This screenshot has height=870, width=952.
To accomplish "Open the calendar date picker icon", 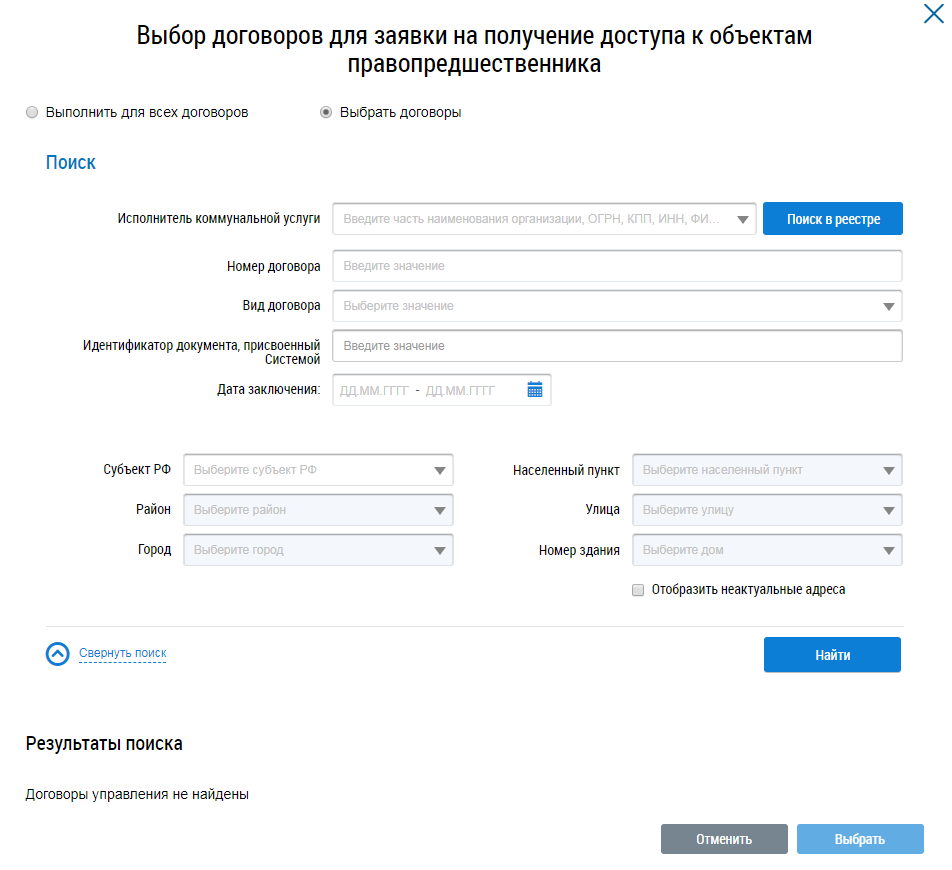I will click(x=535, y=390).
